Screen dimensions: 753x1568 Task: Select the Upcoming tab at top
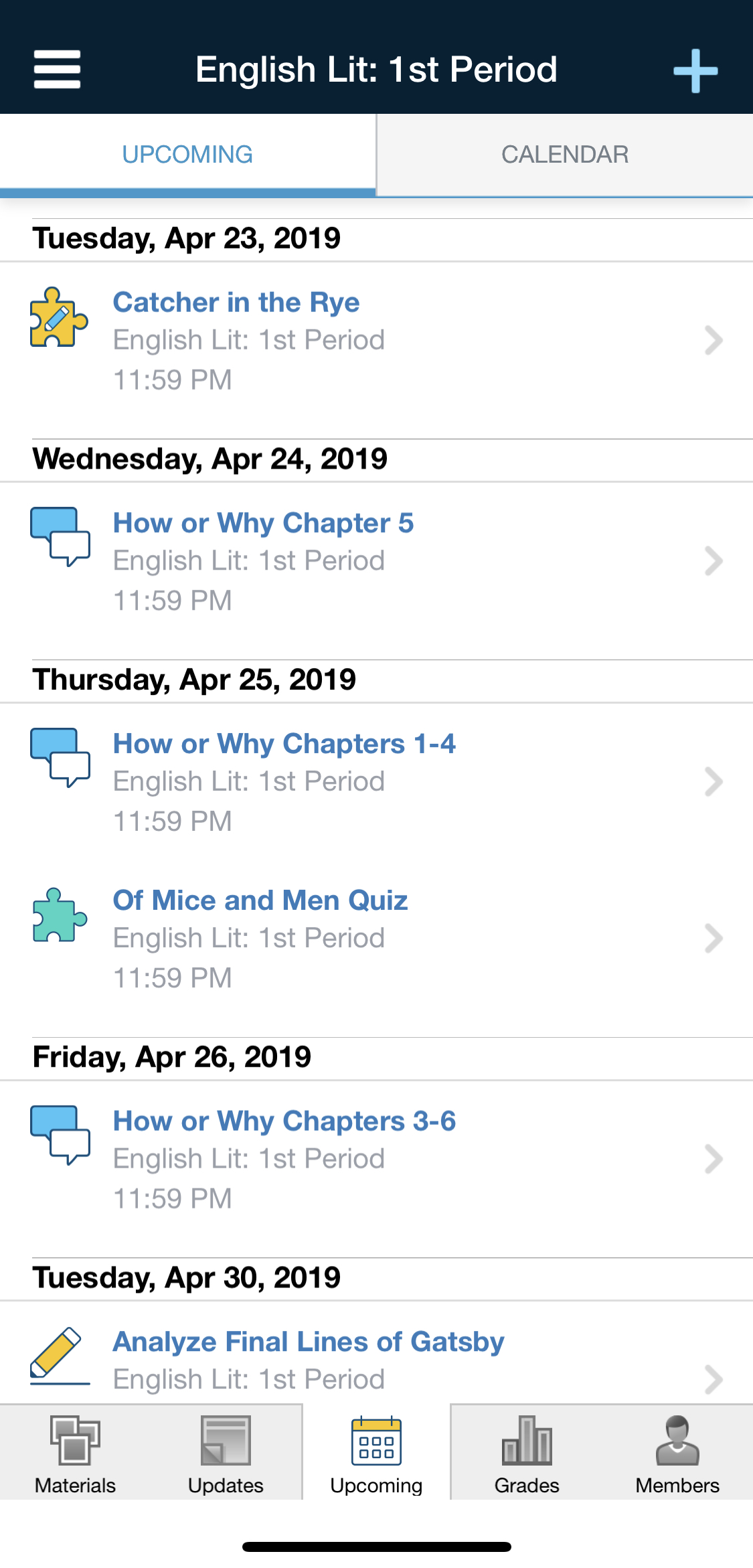[187, 155]
